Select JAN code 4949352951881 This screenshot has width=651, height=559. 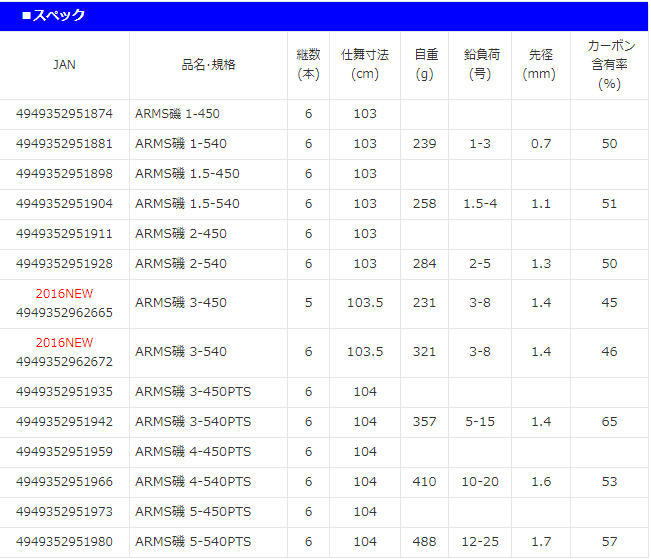64,144
